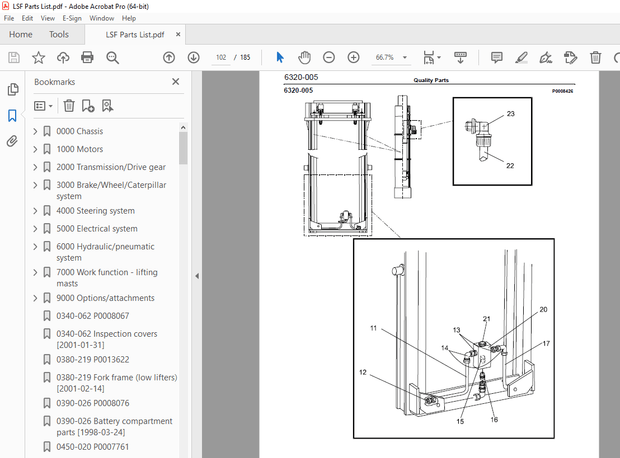Open the Find text magnifier tool
The height and width of the screenshot is (458, 620).
[x=112, y=58]
